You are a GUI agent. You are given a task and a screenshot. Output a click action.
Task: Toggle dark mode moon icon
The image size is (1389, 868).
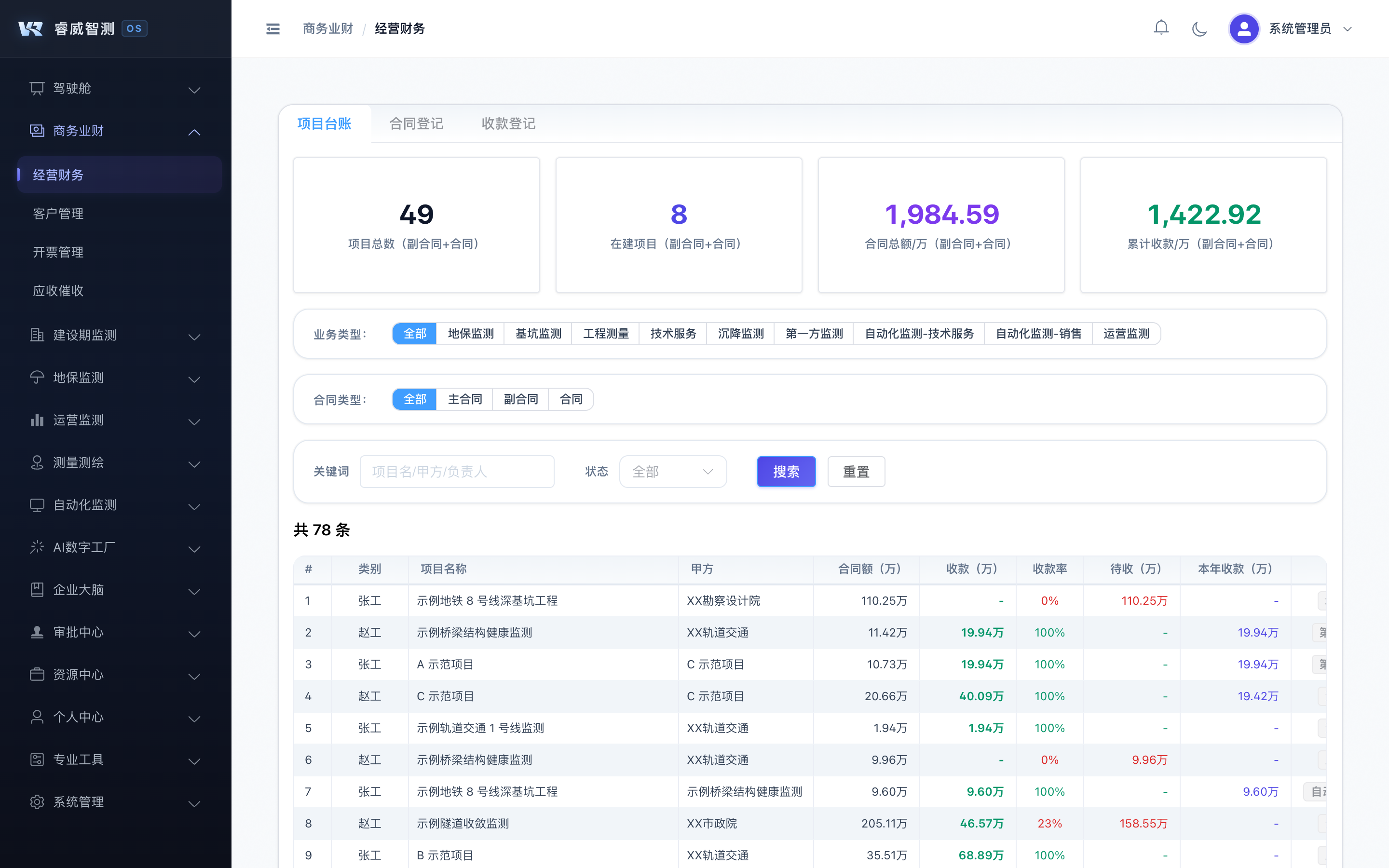[1199, 29]
